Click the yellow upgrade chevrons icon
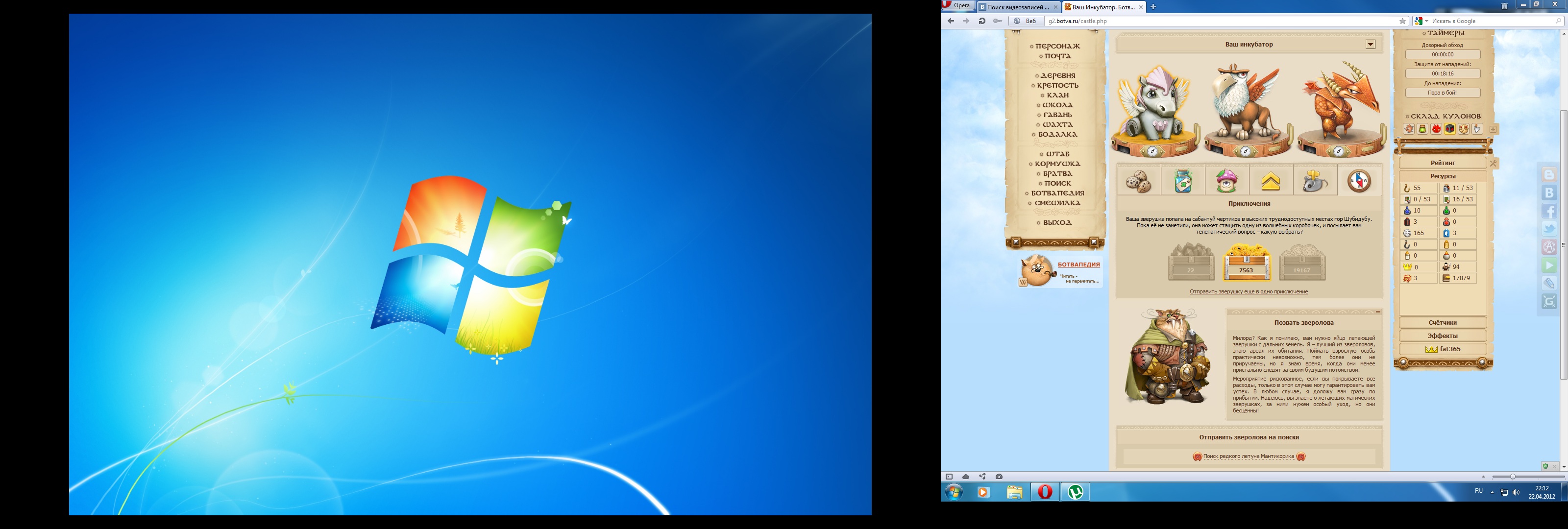This screenshot has width=1568, height=529. tap(1271, 181)
